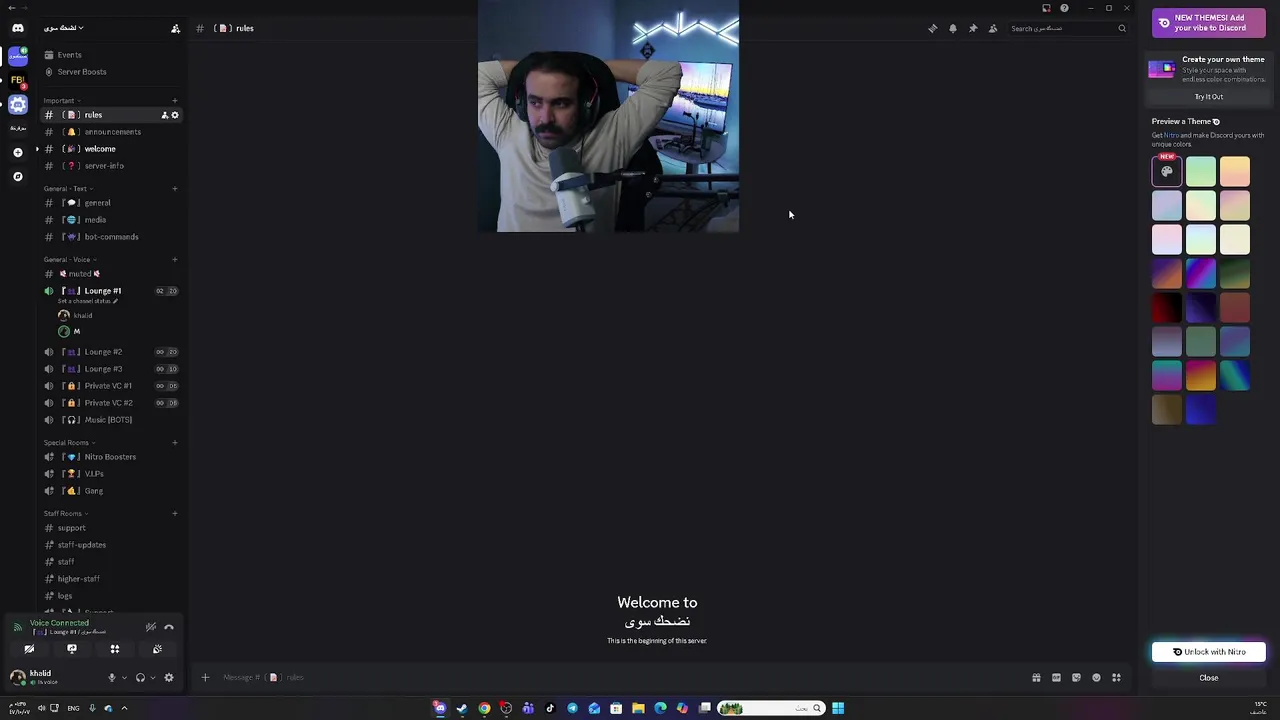Toggle the Member List icon

993,28
